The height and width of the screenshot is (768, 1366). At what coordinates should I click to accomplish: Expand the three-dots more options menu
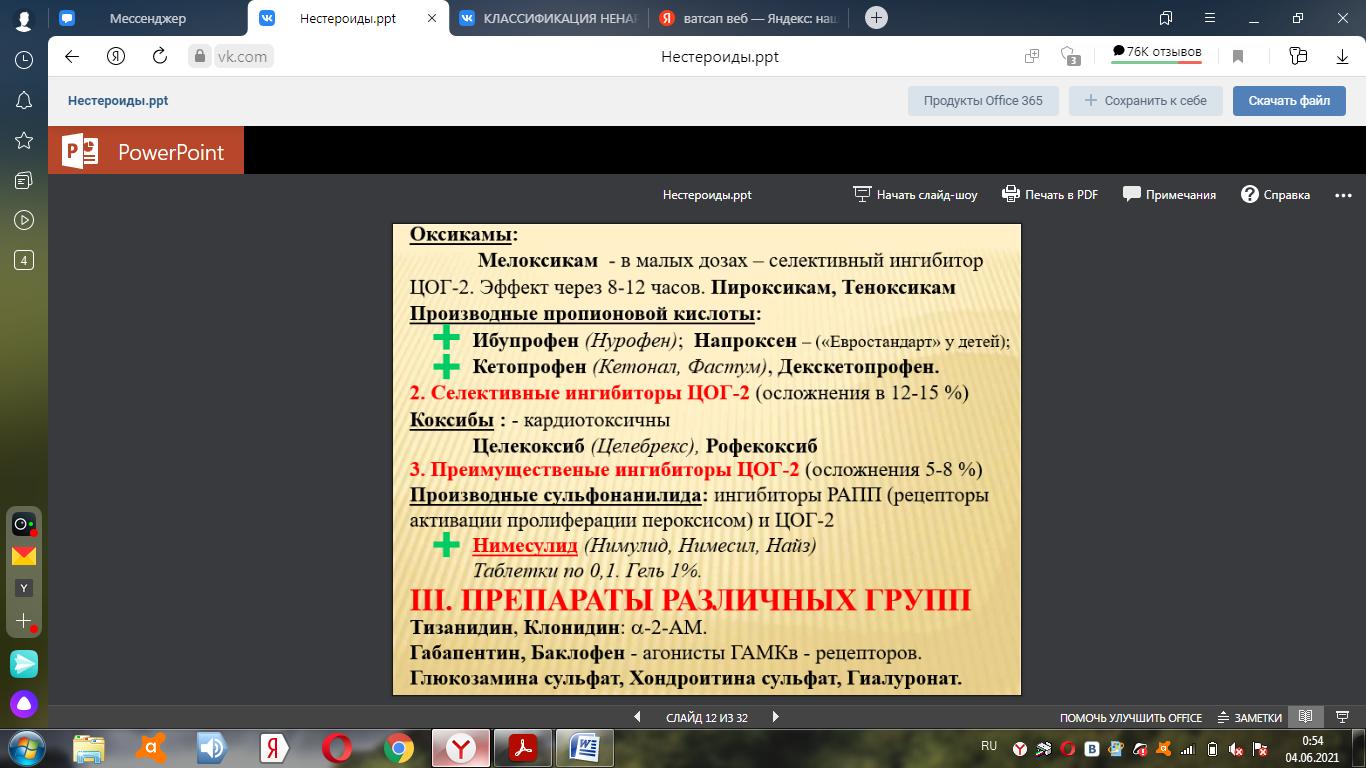tap(1343, 195)
